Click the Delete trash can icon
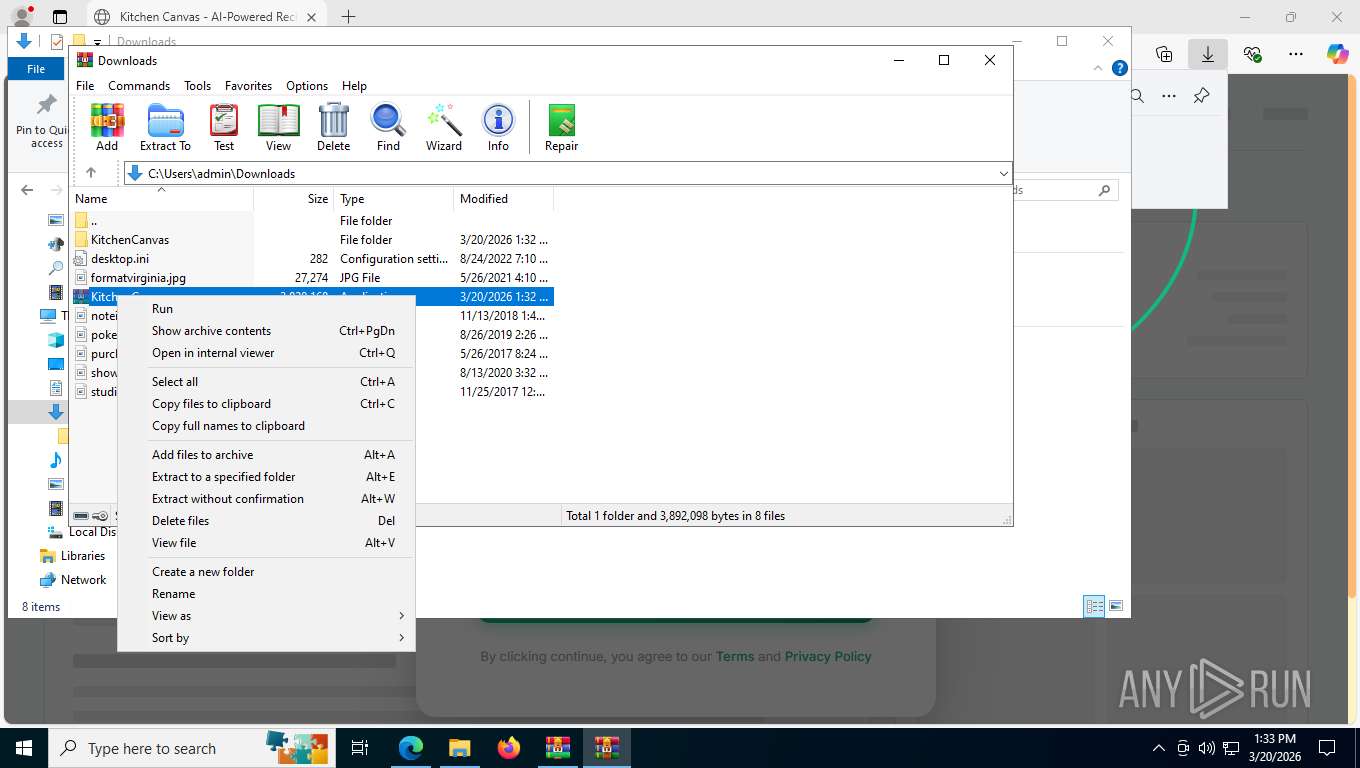This screenshot has width=1360, height=768. tap(333, 128)
